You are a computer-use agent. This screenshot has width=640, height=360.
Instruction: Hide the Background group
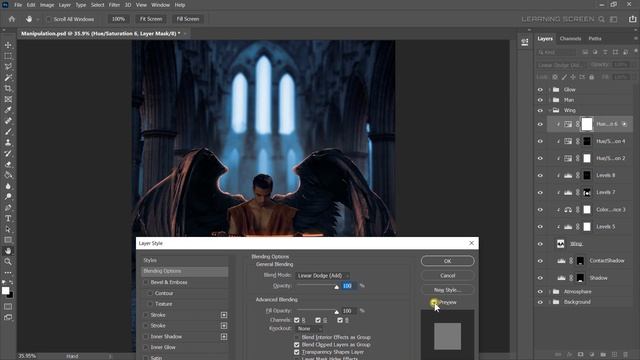[540, 302]
